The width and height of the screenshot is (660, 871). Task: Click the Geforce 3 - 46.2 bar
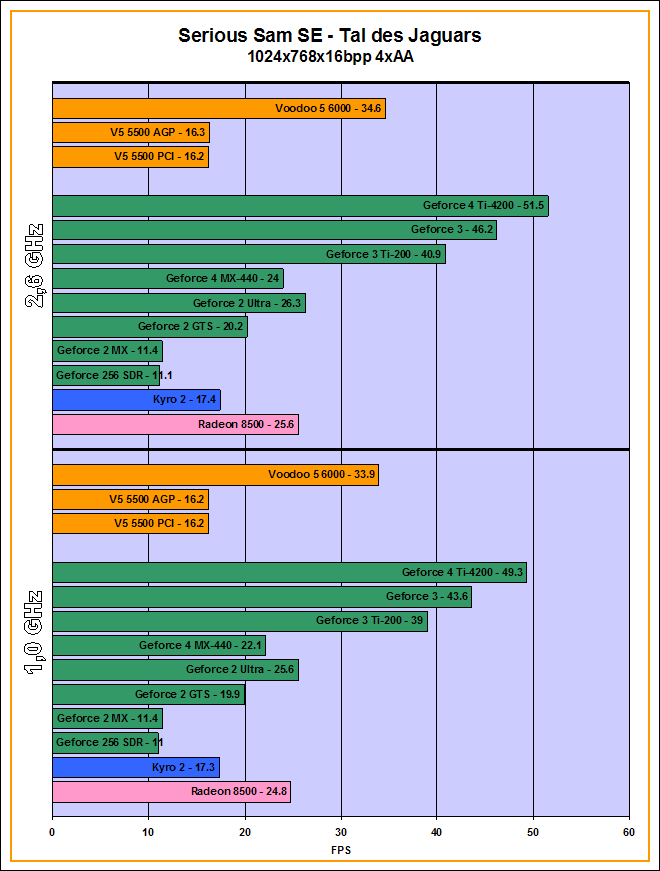(x=274, y=230)
